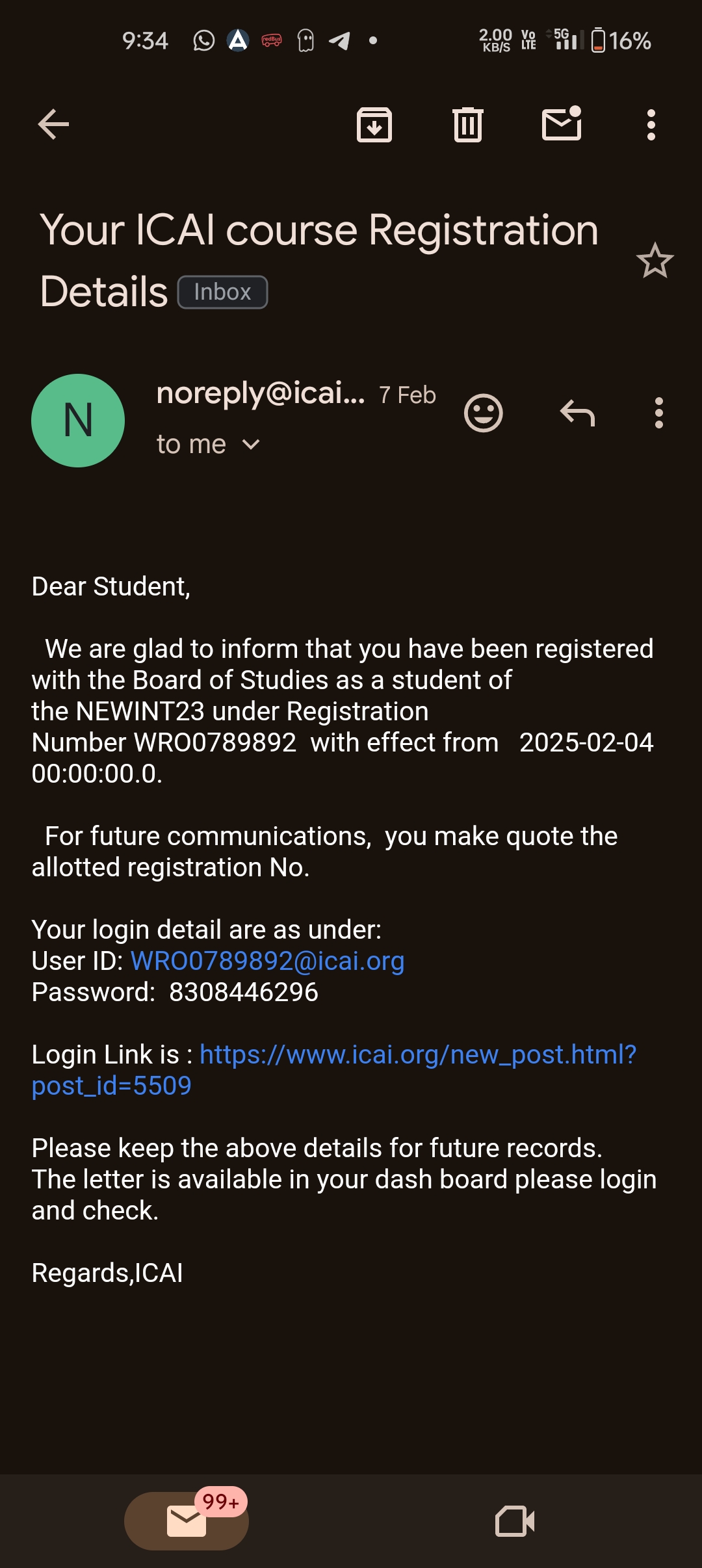This screenshot has height=1568, width=702.
Task: Archive this email
Action: point(374,124)
